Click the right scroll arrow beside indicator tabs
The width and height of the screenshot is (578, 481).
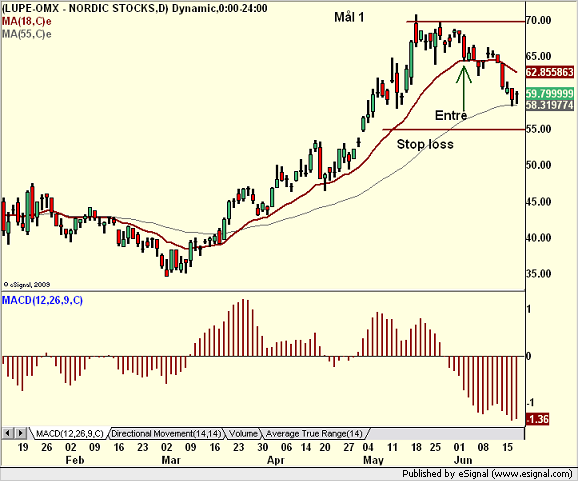[21, 433]
